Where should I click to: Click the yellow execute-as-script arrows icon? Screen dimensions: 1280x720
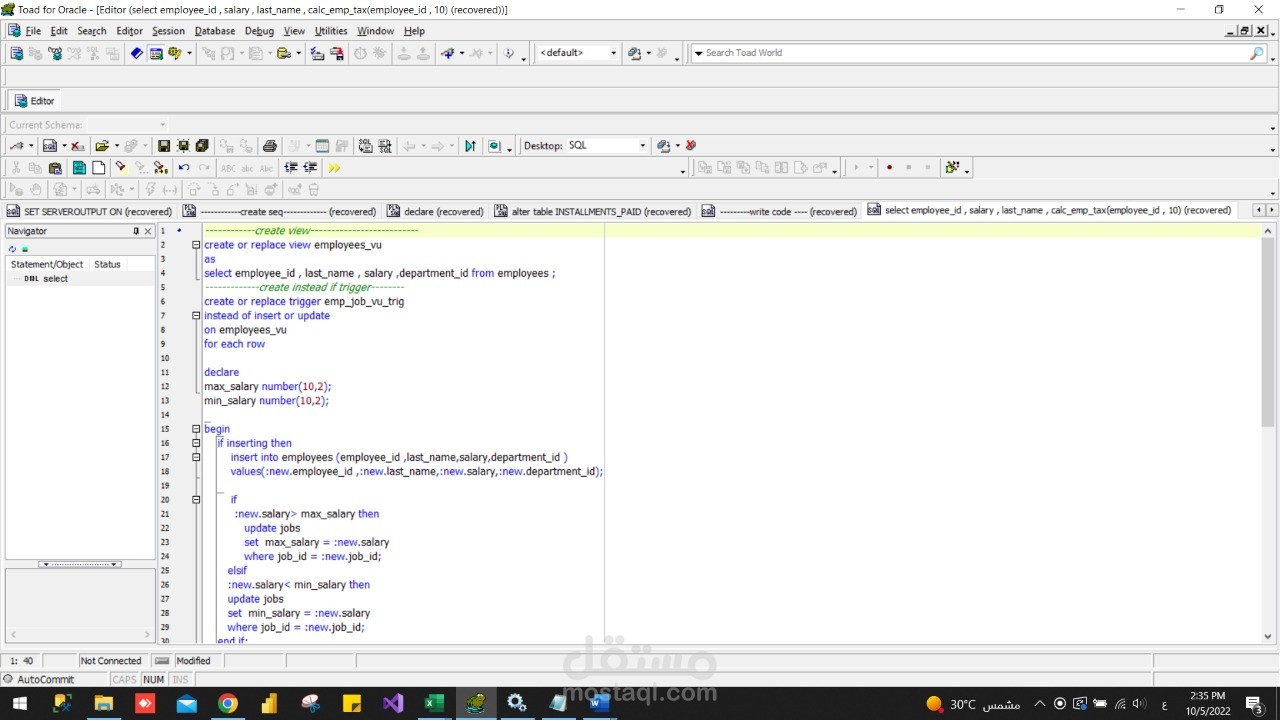[x=334, y=168]
